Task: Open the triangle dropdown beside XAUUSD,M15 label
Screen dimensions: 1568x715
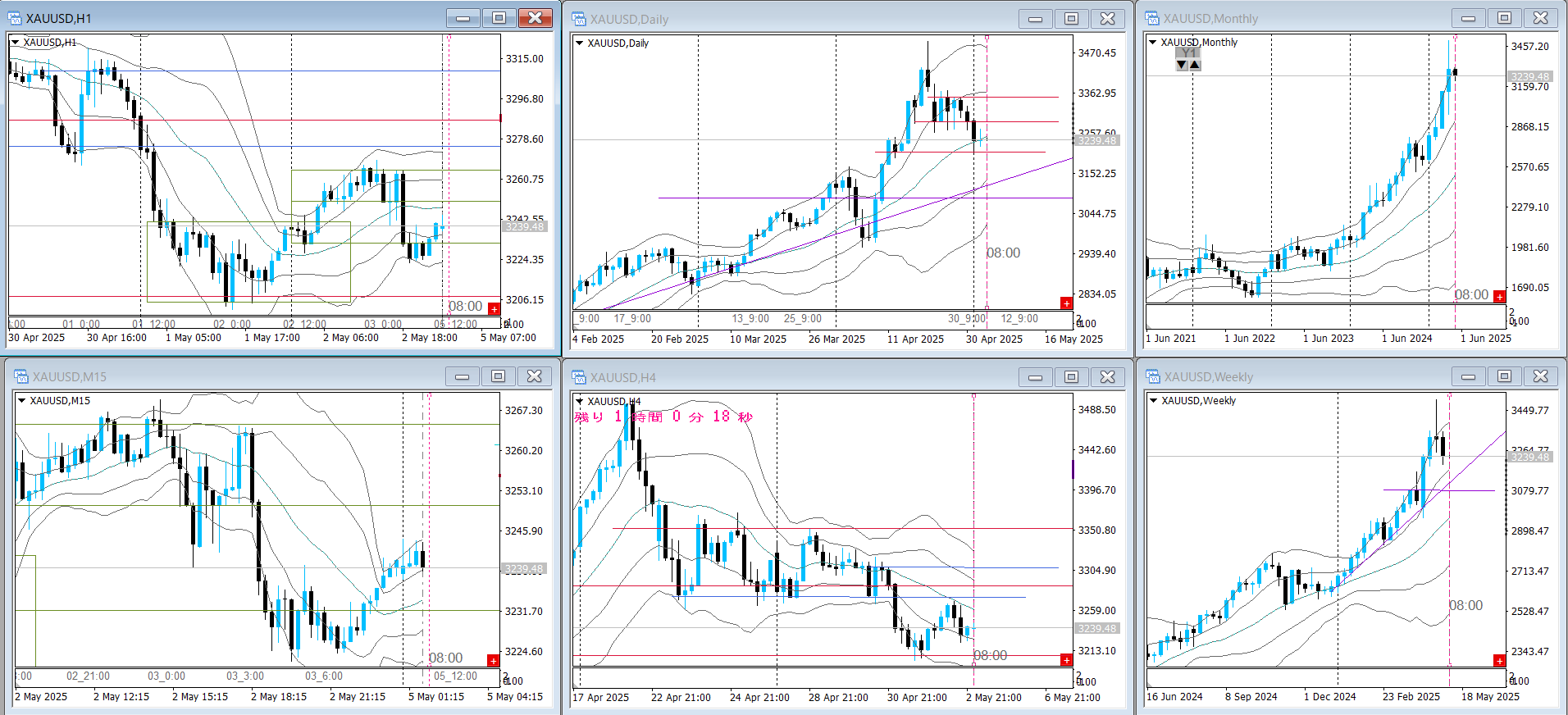Action: [x=21, y=401]
